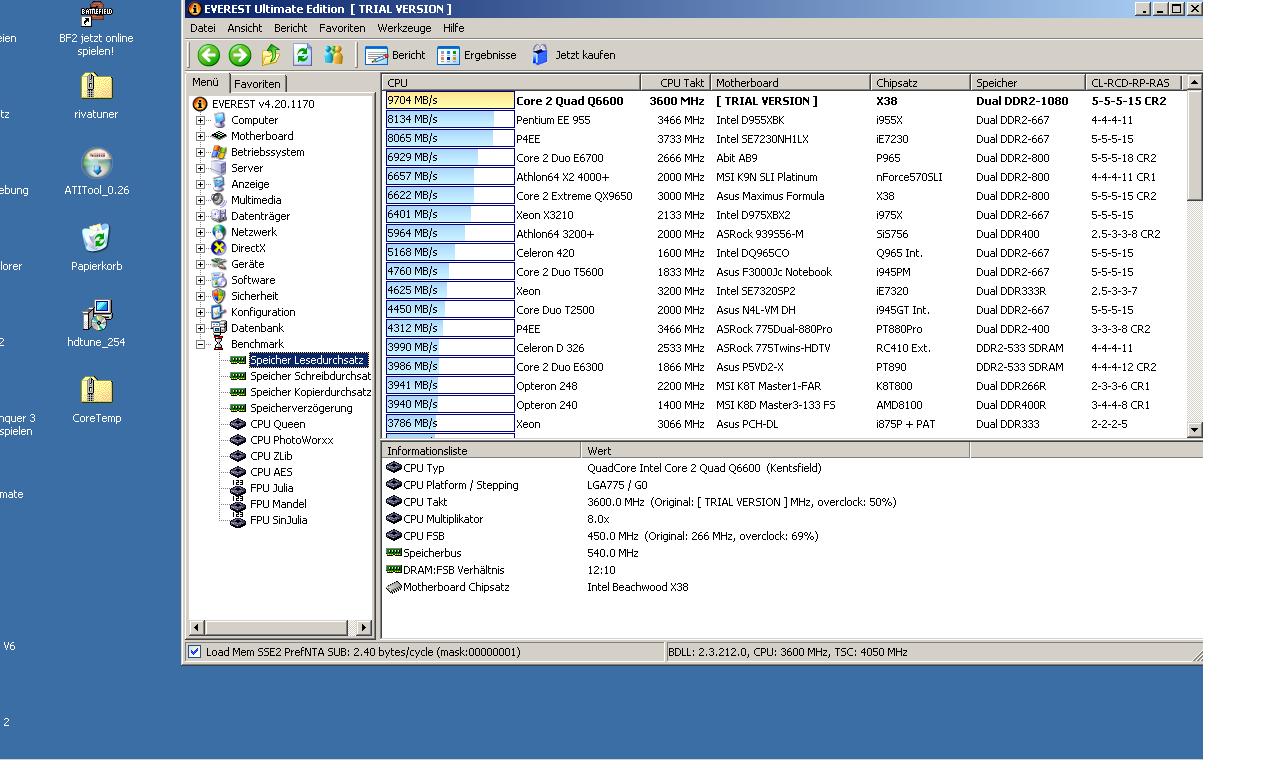Switch to the Favoriten tab in sidebar
Image resolution: width=1280 pixels, height=768 pixels.
pos(258,84)
